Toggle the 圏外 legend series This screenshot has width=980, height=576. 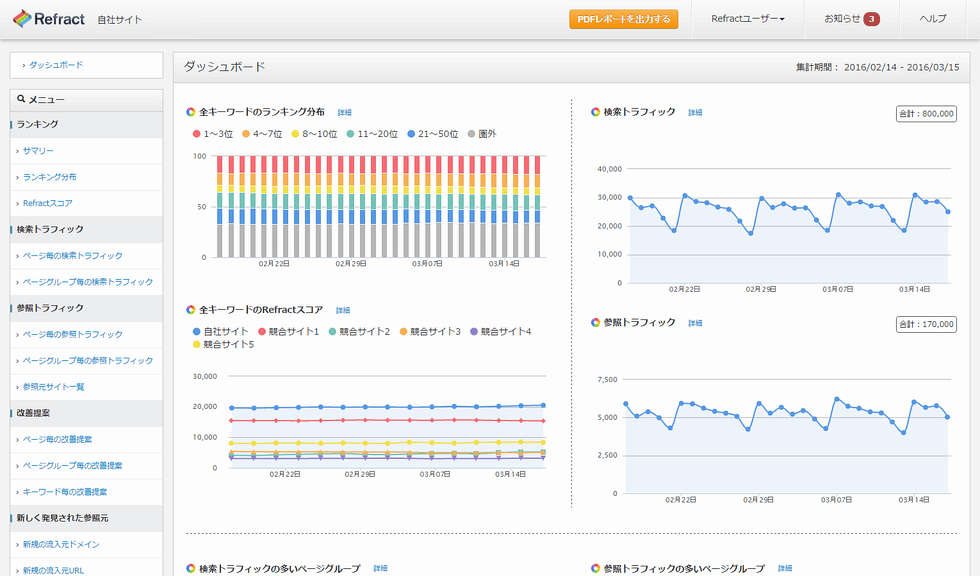point(481,133)
